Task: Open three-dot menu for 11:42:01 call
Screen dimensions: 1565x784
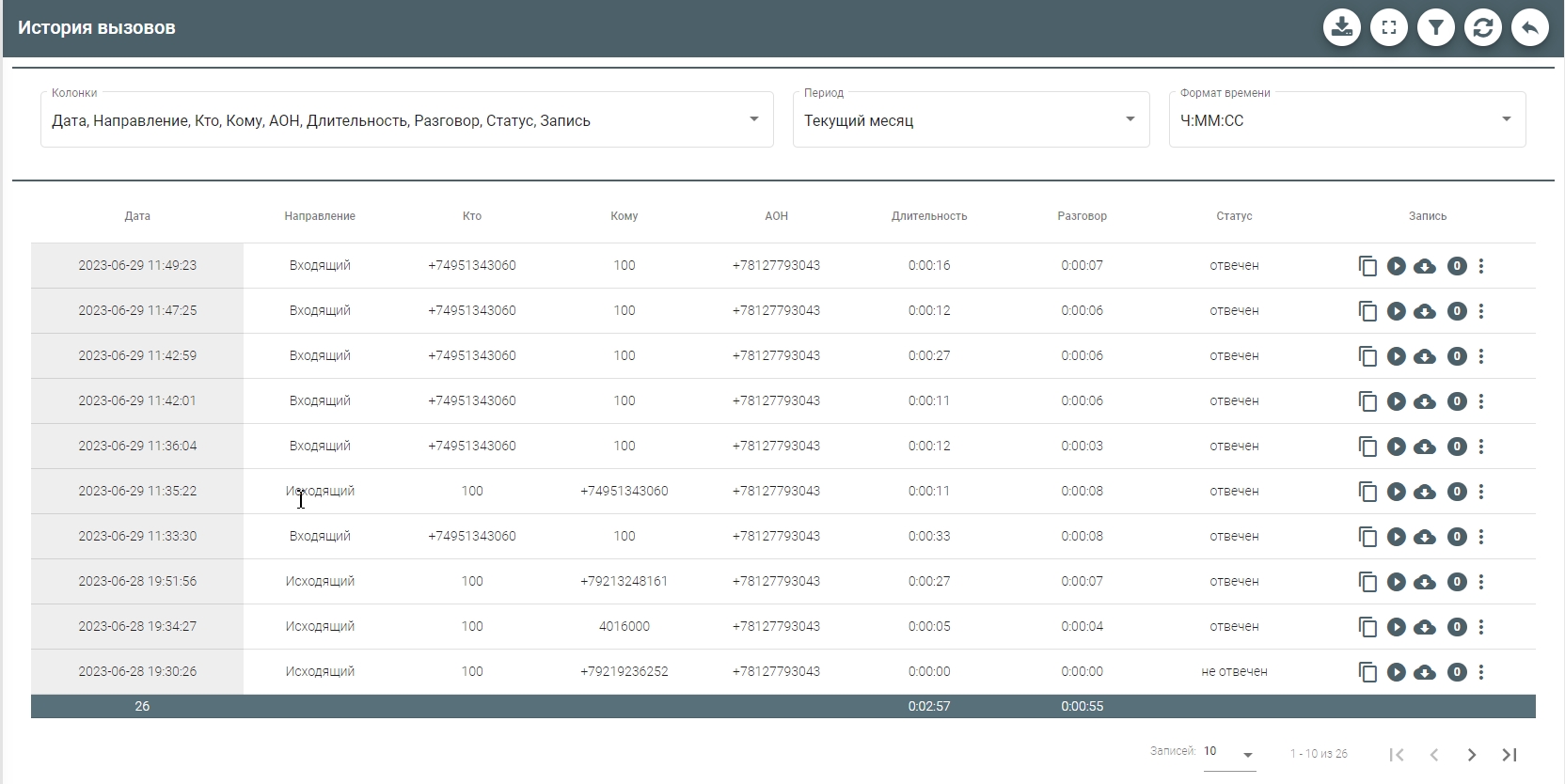Action: pyautogui.click(x=1481, y=401)
